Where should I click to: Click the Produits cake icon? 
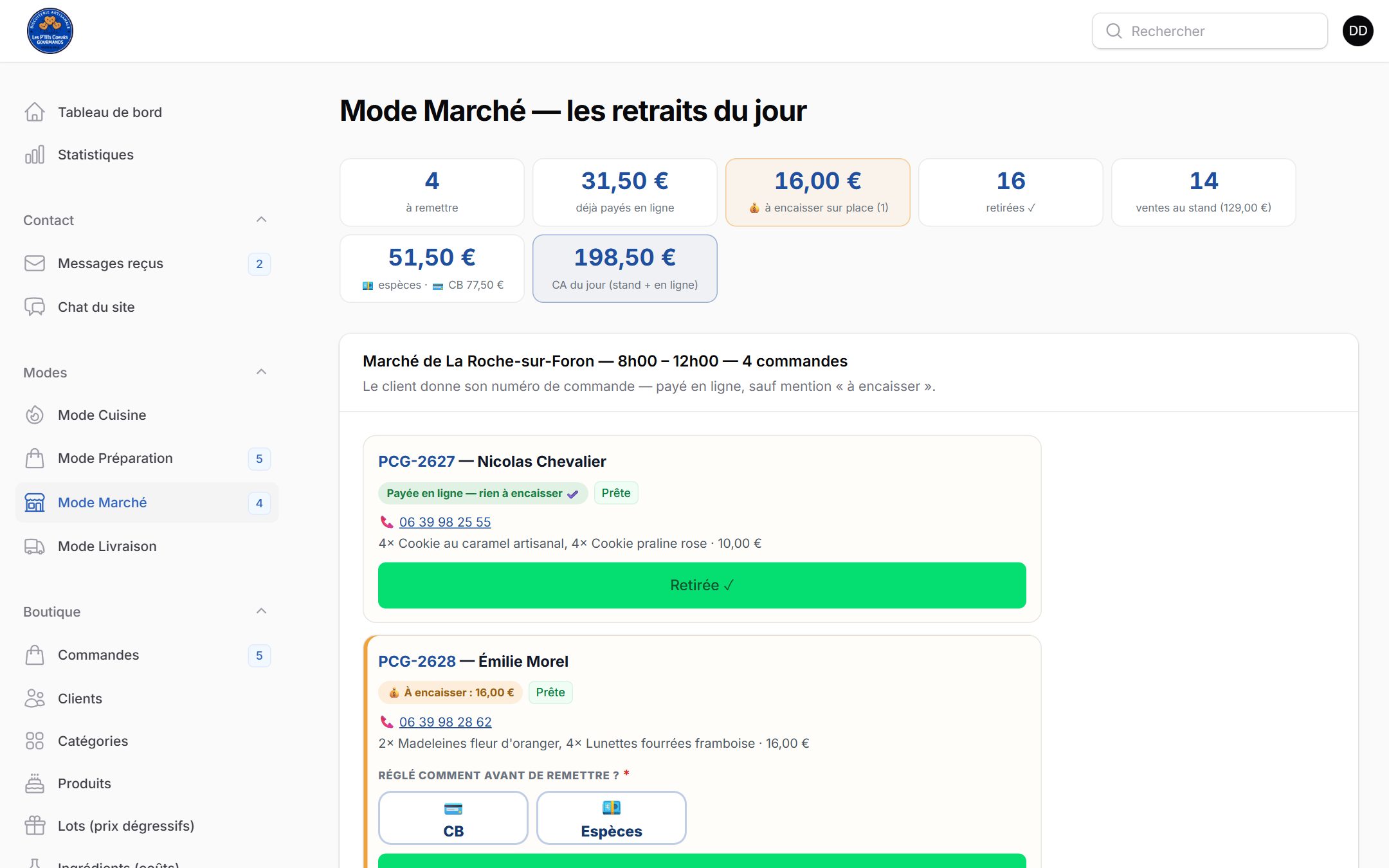click(x=35, y=783)
